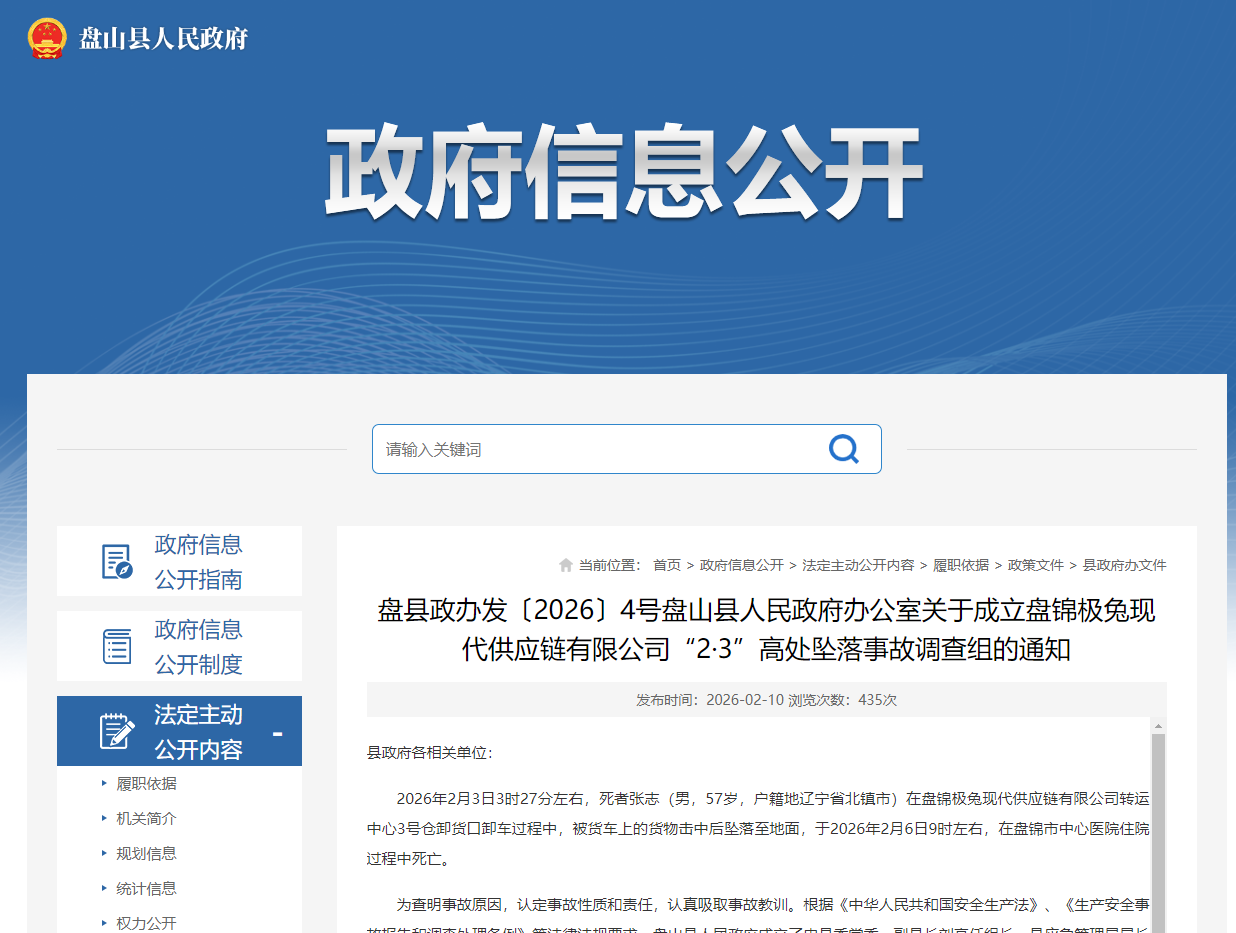The image size is (1236, 933).
Task: Click the arrow bullet before 履职依据
Action: [x=104, y=783]
